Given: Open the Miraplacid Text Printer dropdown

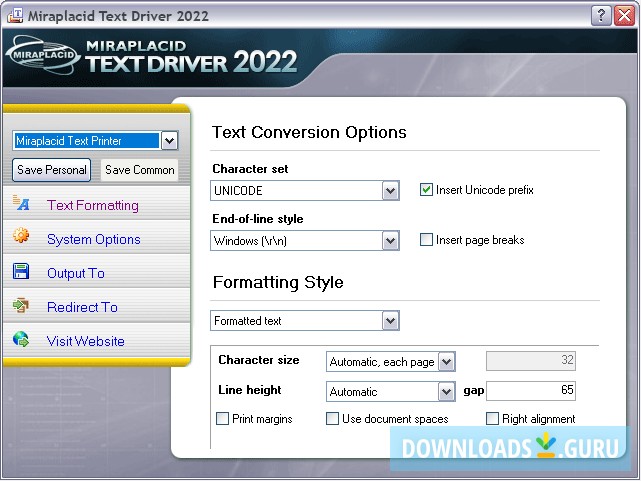Looking at the screenshot, I should pos(169,141).
